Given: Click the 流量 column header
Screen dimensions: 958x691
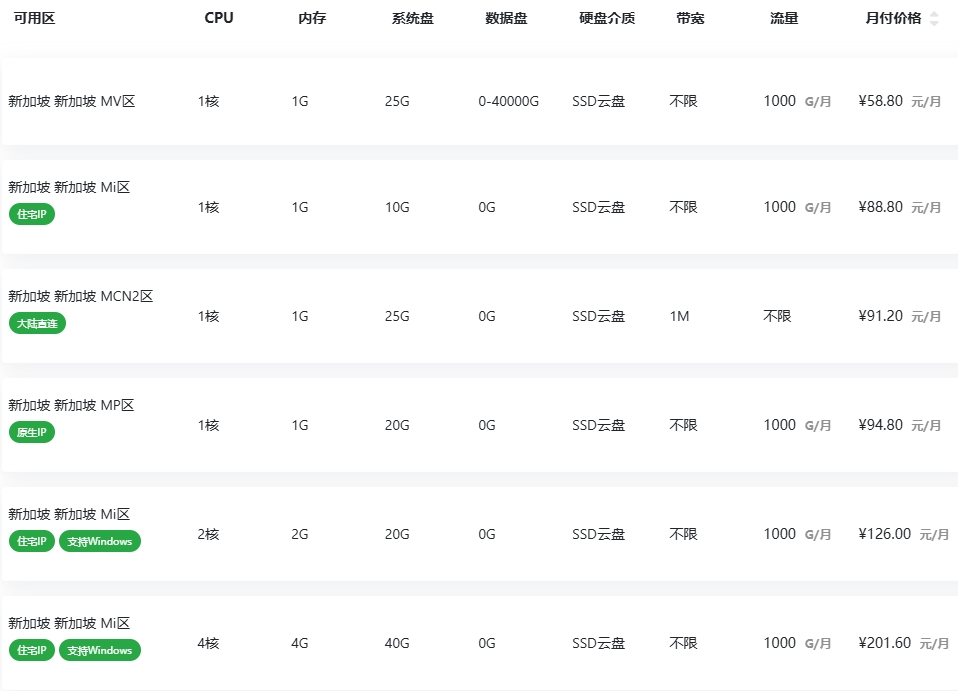Looking at the screenshot, I should [784, 19].
